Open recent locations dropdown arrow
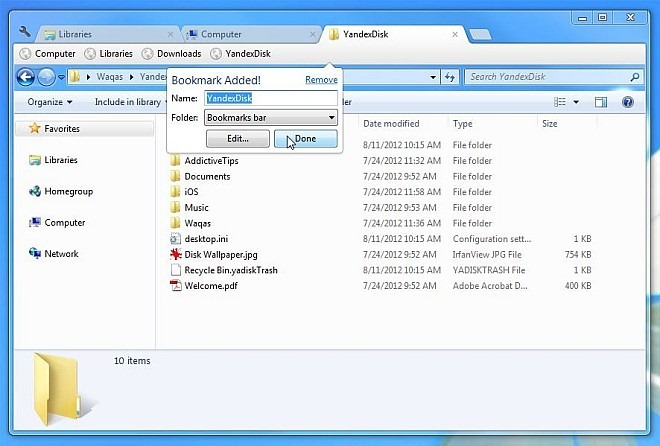660x446 pixels. click(61, 77)
